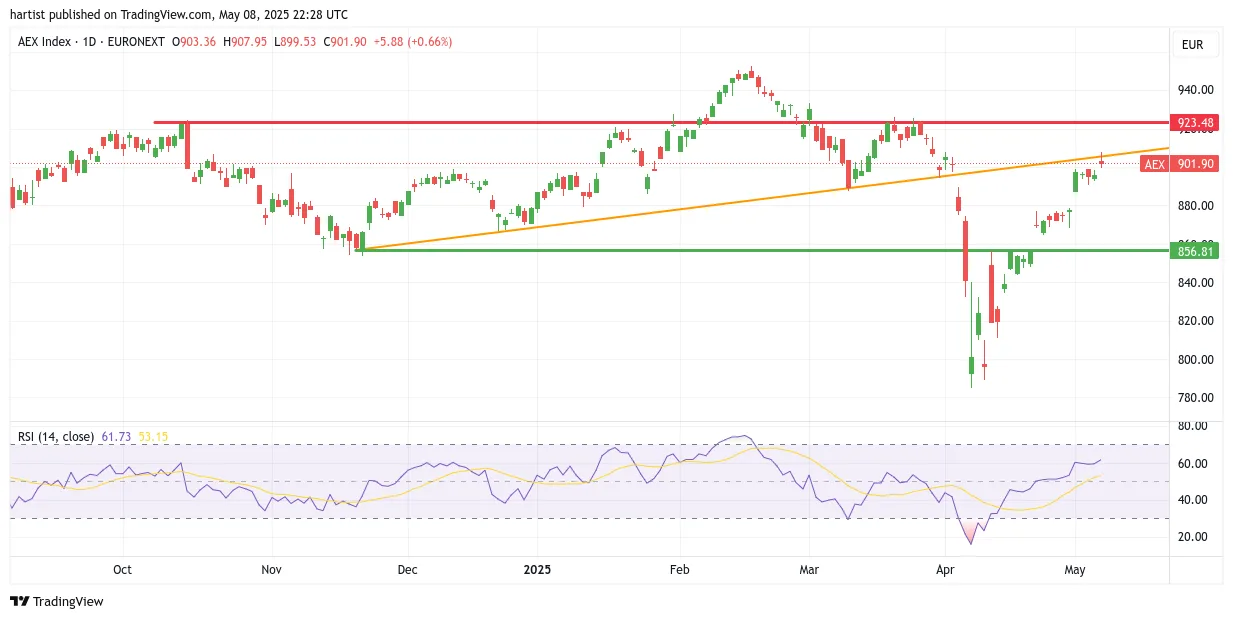Viewport: 1233px width, 619px height.
Task: Select the EUR currency box
Action: point(1192,45)
